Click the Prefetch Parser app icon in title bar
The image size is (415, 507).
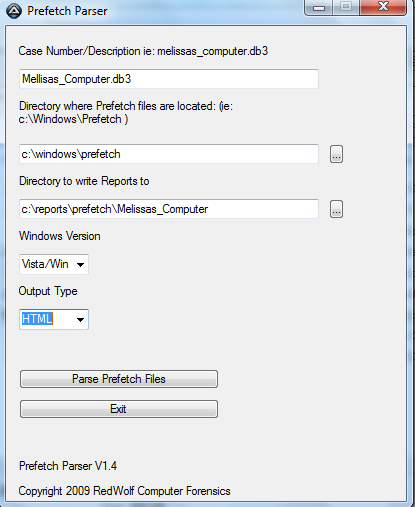point(14,11)
